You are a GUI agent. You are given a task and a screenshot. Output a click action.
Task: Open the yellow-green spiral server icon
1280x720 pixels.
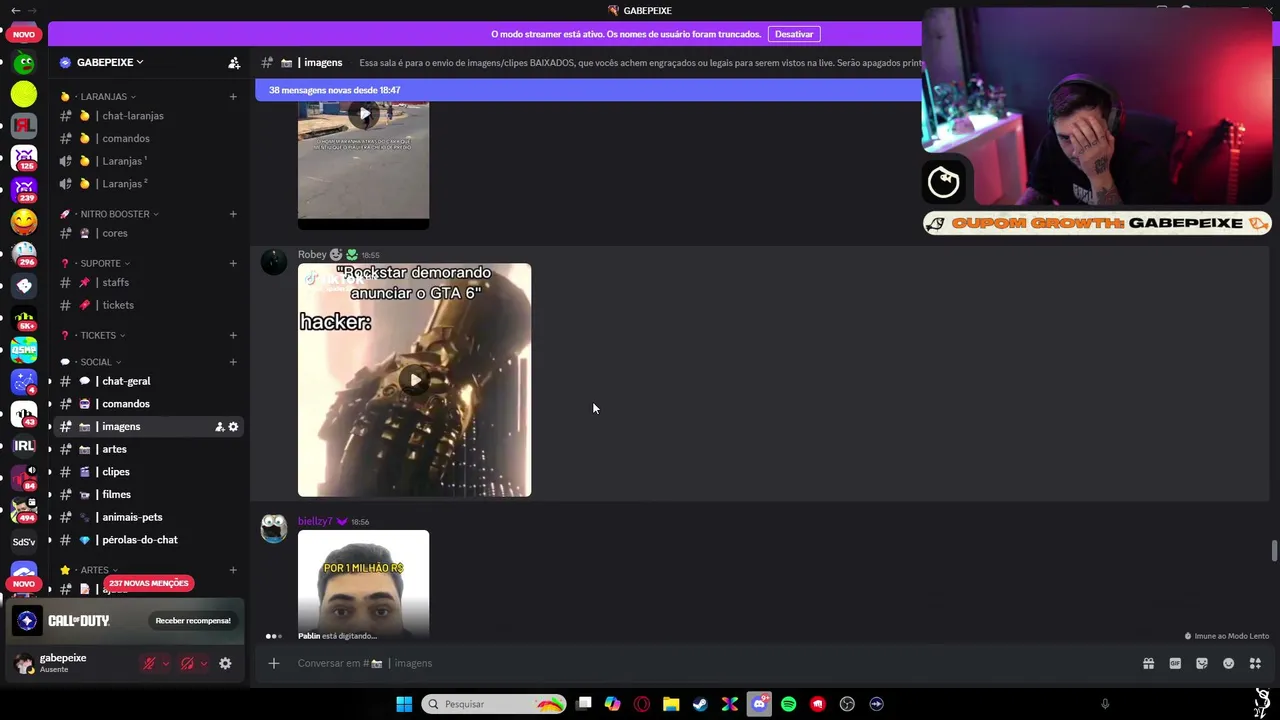point(24,95)
